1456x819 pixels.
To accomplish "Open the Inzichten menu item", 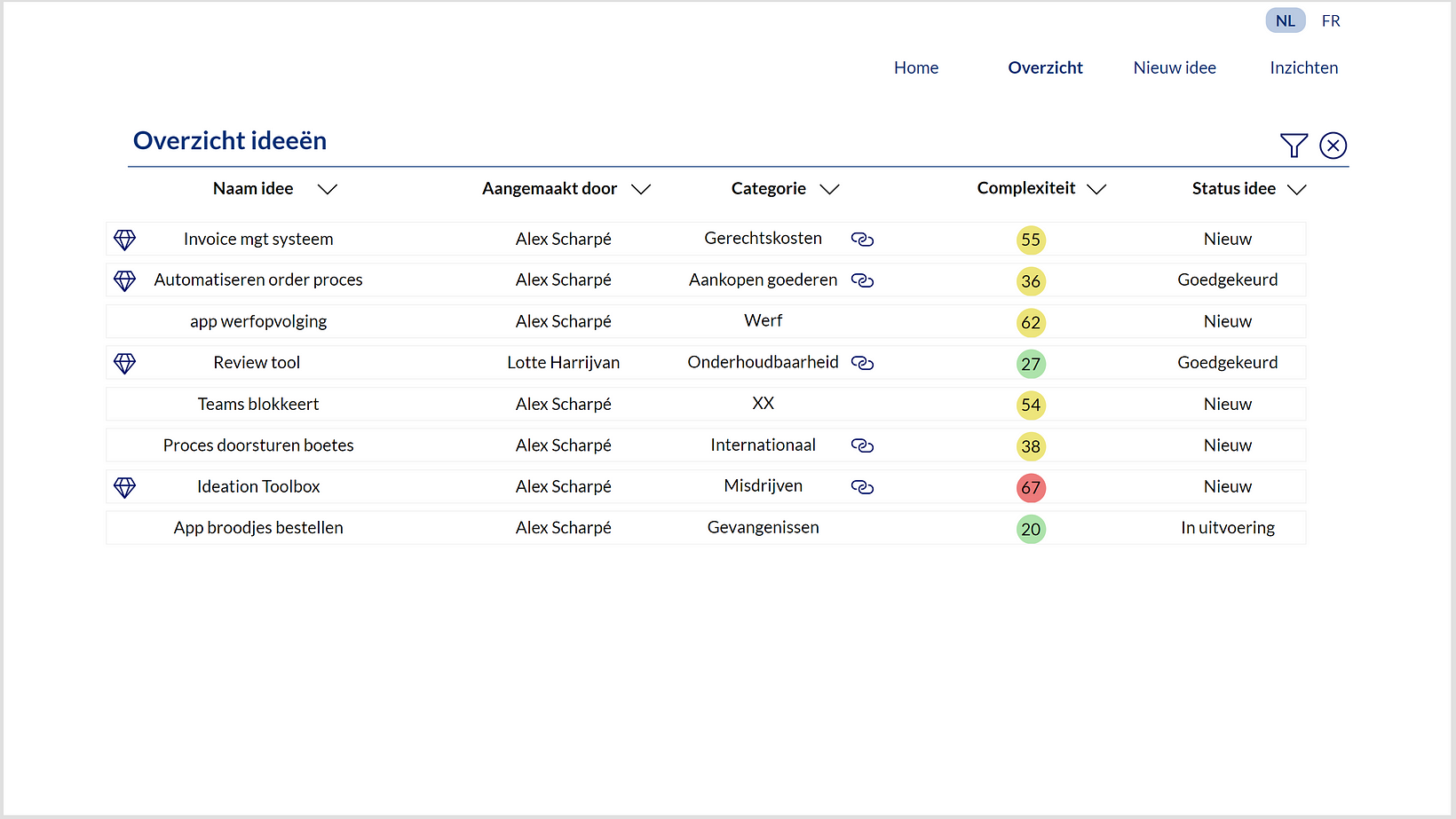I will pos(1304,68).
